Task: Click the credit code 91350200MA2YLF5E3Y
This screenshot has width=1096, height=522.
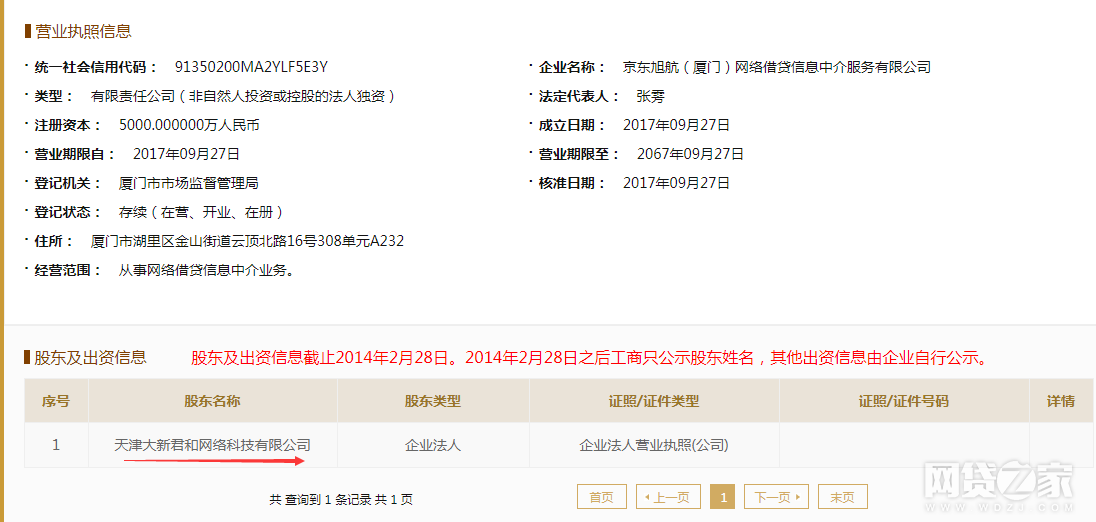Action: (x=251, y=67)
